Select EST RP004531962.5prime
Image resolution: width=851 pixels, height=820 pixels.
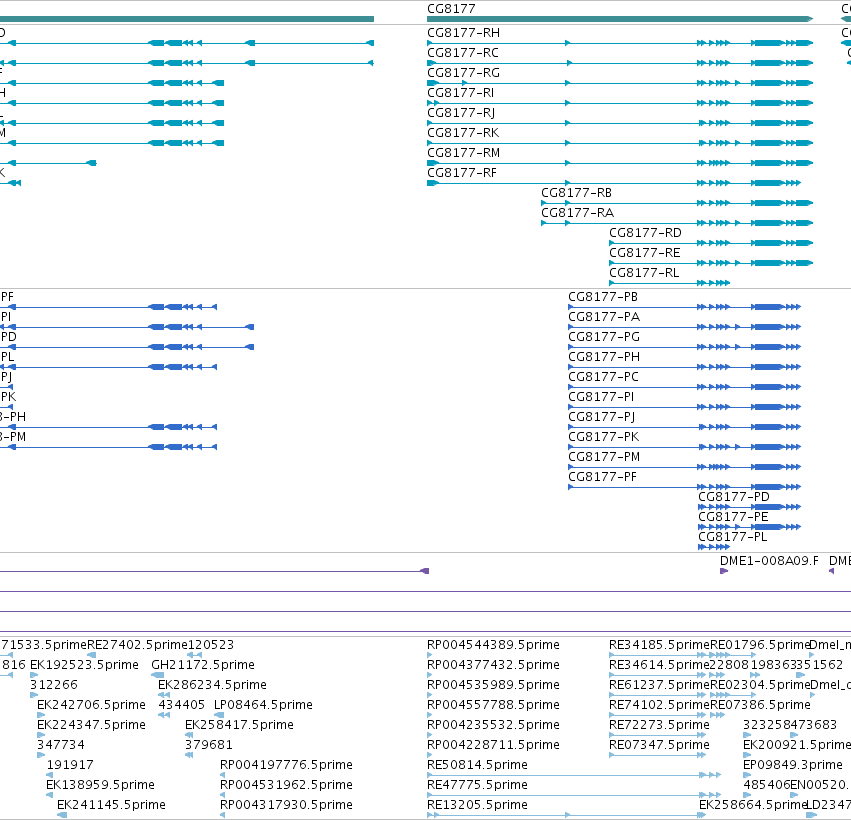pos(286,785)
